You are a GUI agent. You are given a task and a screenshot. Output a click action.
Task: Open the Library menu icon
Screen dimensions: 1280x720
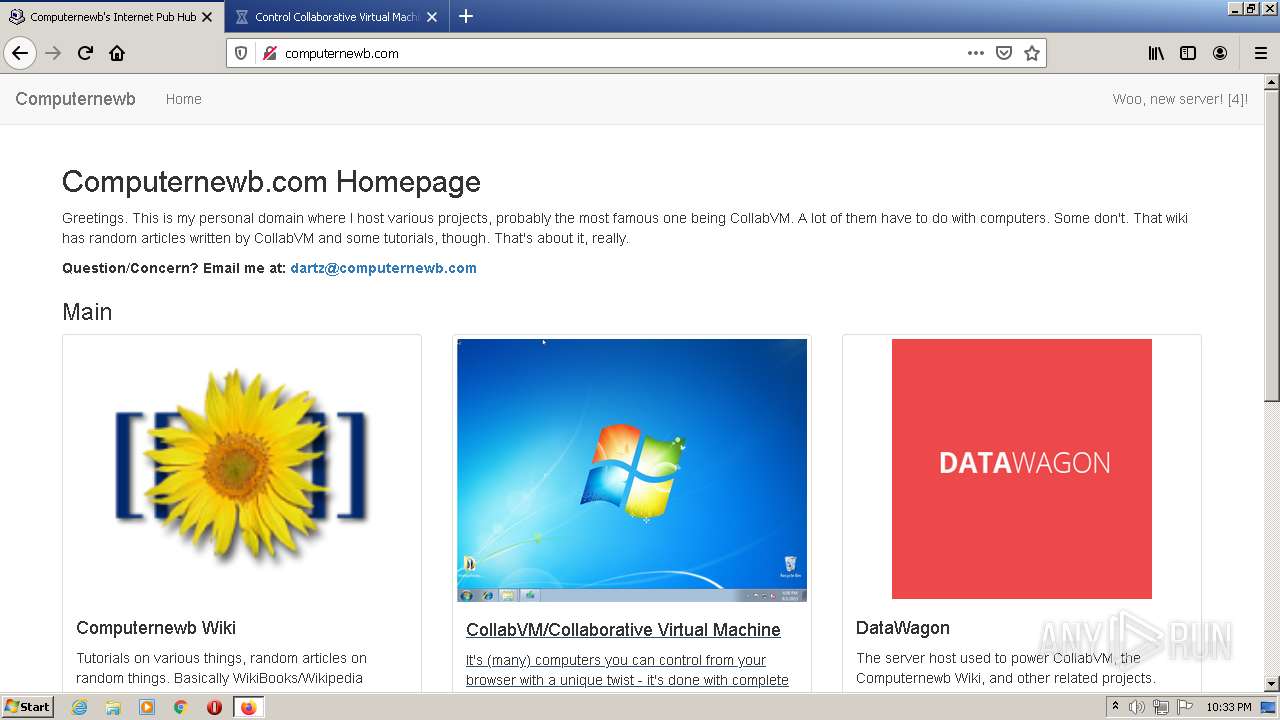click(1156, 53)
